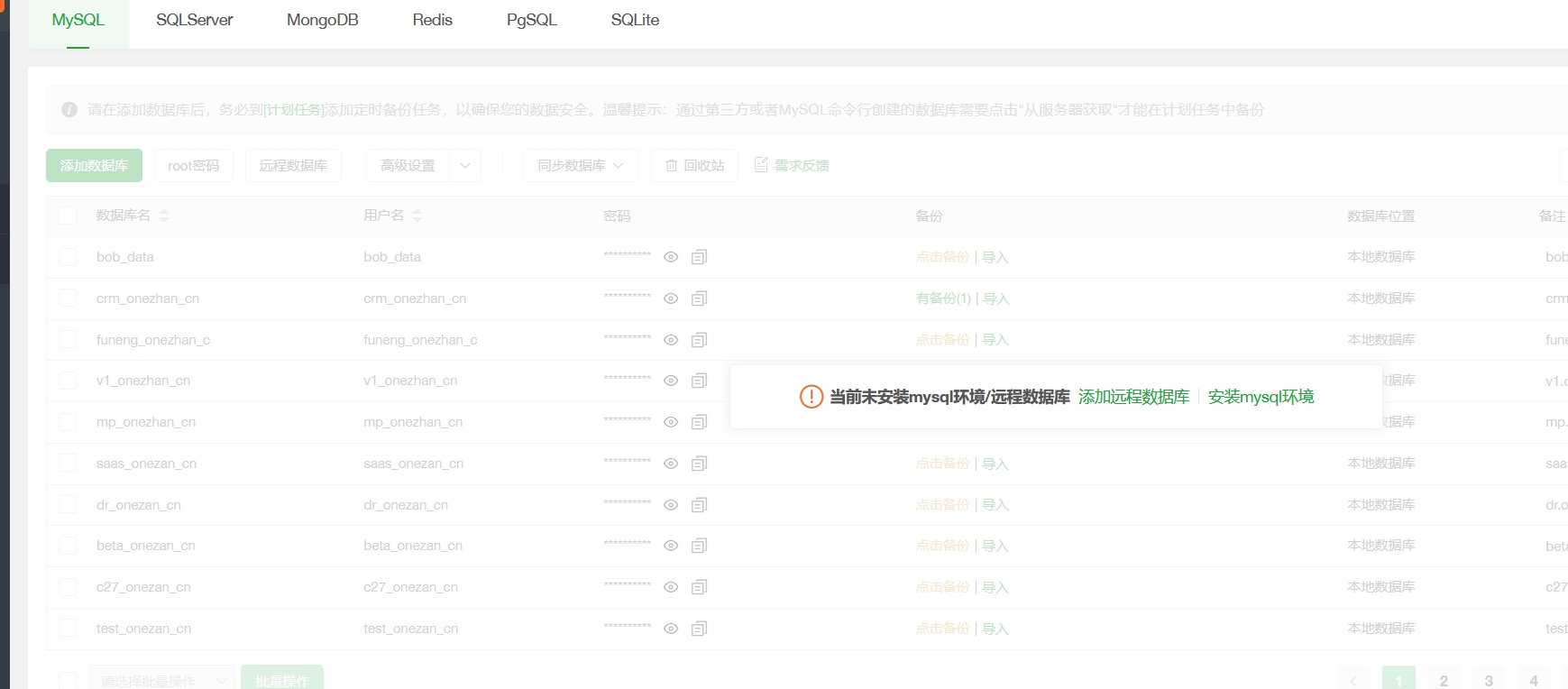Go to page 4 of database list

[x=1534, y=678]
